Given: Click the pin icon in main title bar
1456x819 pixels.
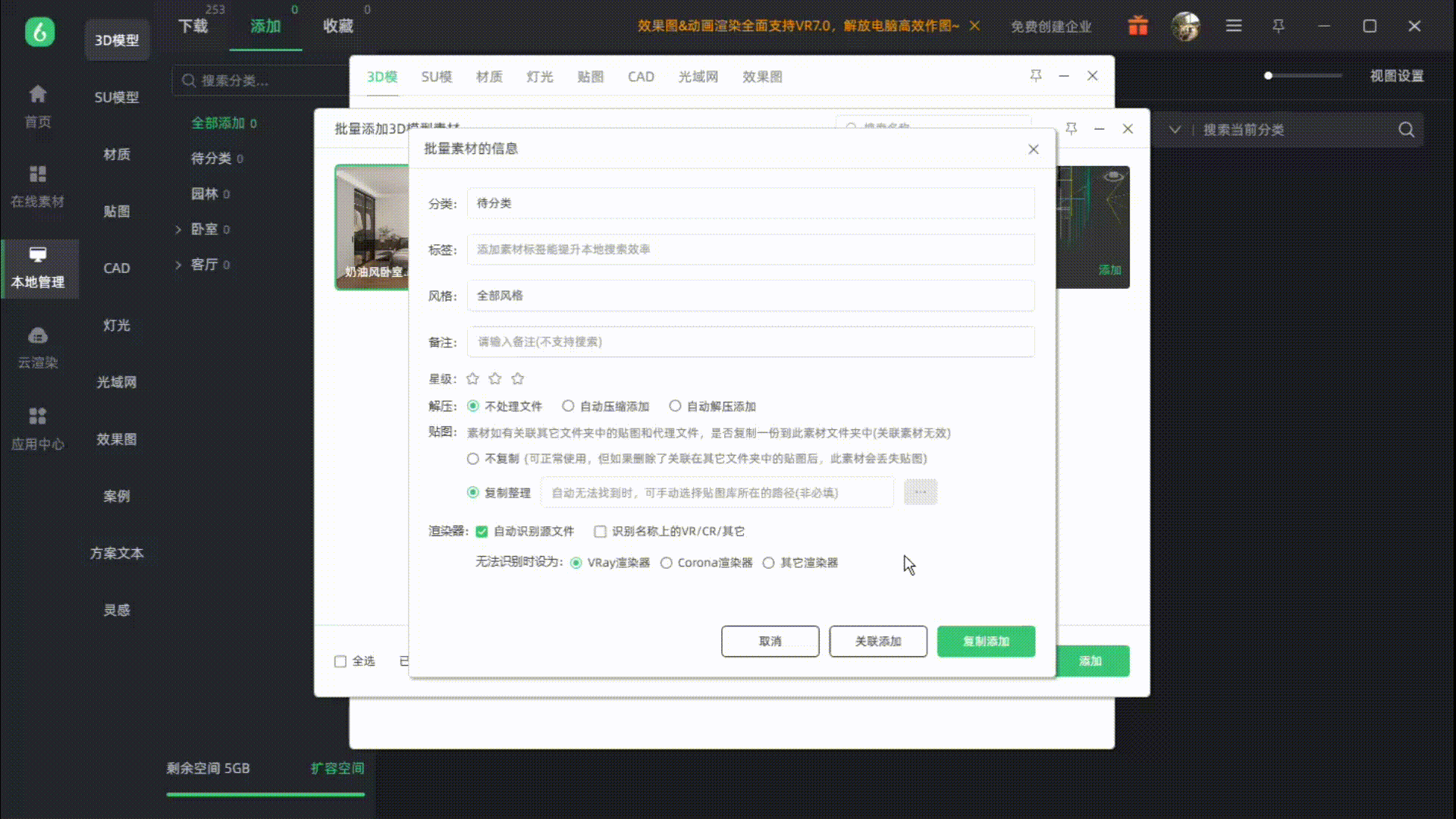Looking at the screenshot, I should 1279,26.
